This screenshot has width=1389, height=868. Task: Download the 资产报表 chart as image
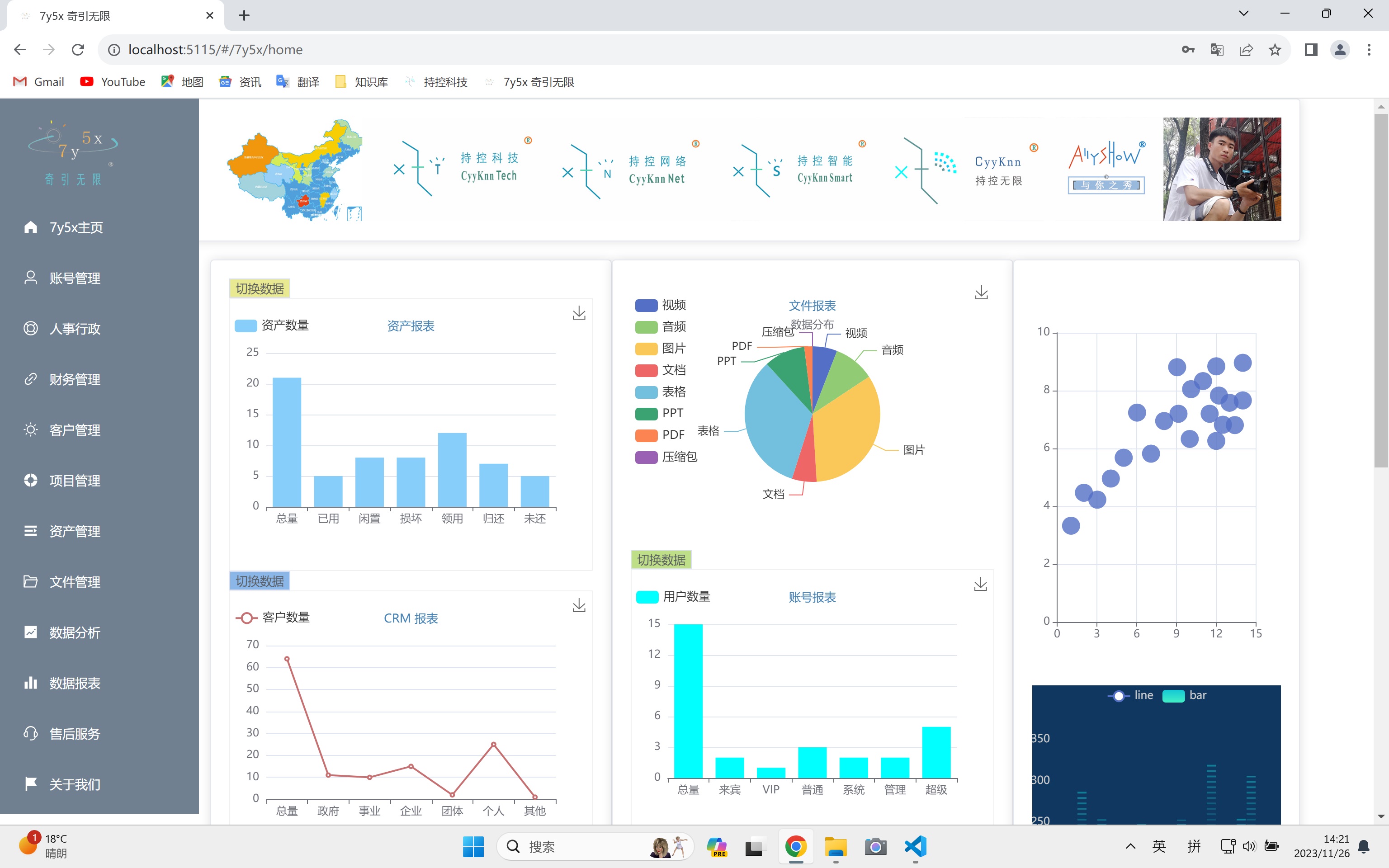[x=579, y=313]
